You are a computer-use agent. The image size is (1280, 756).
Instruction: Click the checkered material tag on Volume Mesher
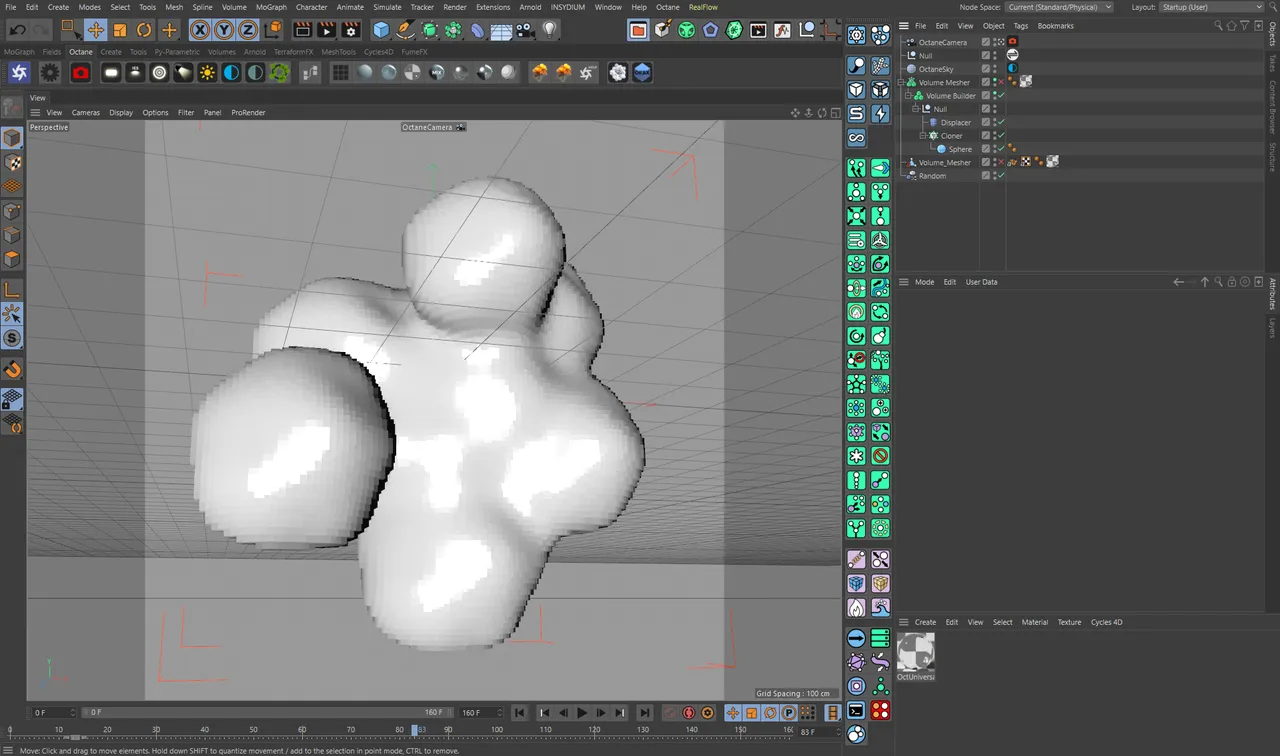click(x=1026, y=82)
